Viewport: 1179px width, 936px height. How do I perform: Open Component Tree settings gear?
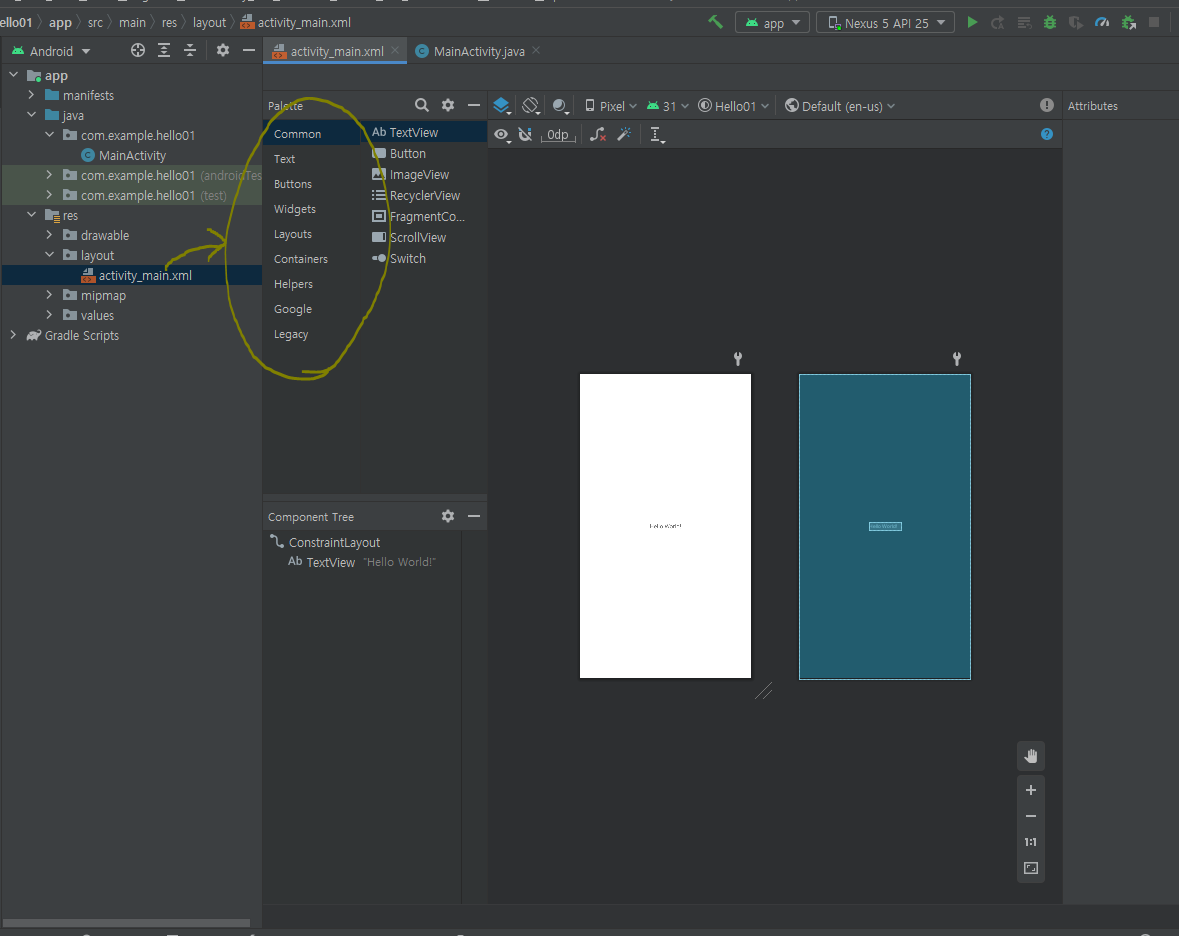[448, 516]
